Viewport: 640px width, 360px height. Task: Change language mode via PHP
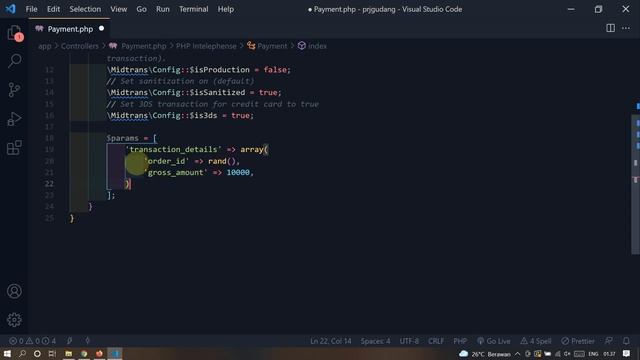[x=460, y=341]
